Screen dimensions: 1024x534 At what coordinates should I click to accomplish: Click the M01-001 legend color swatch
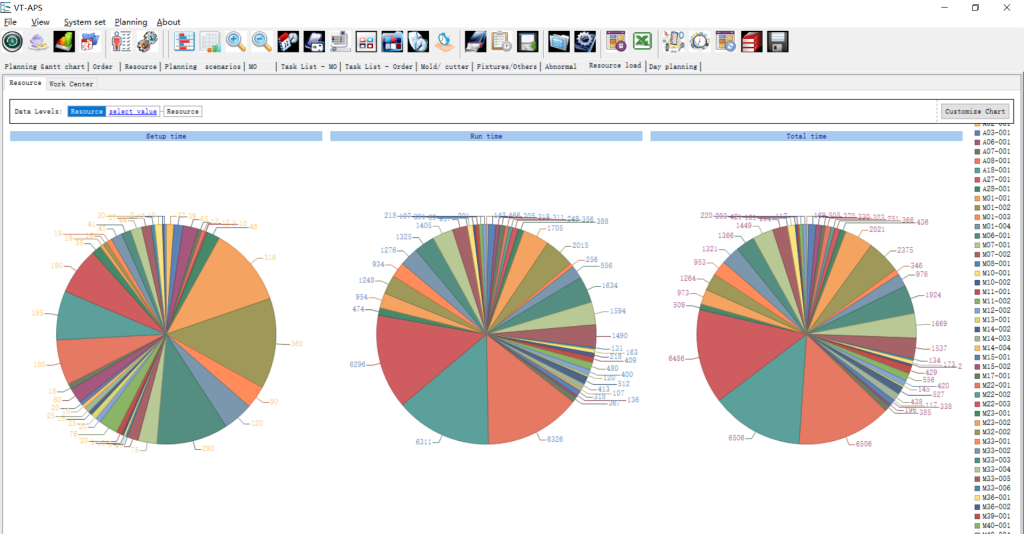click(x=977, y=199)
